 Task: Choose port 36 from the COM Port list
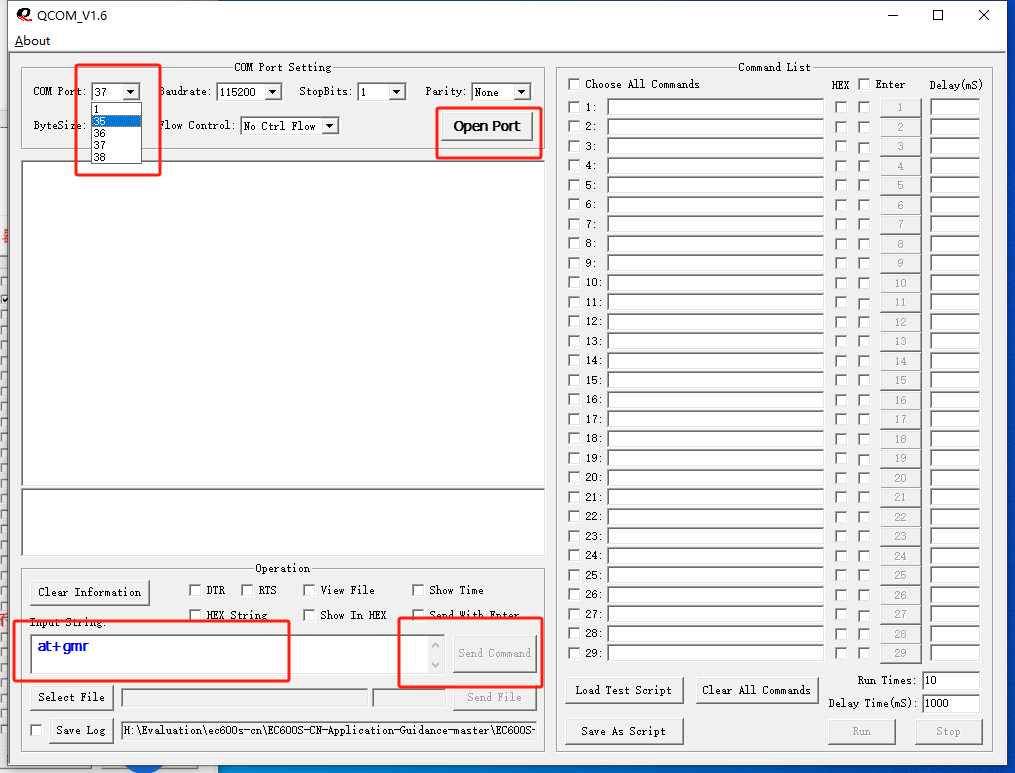(117, 133)
